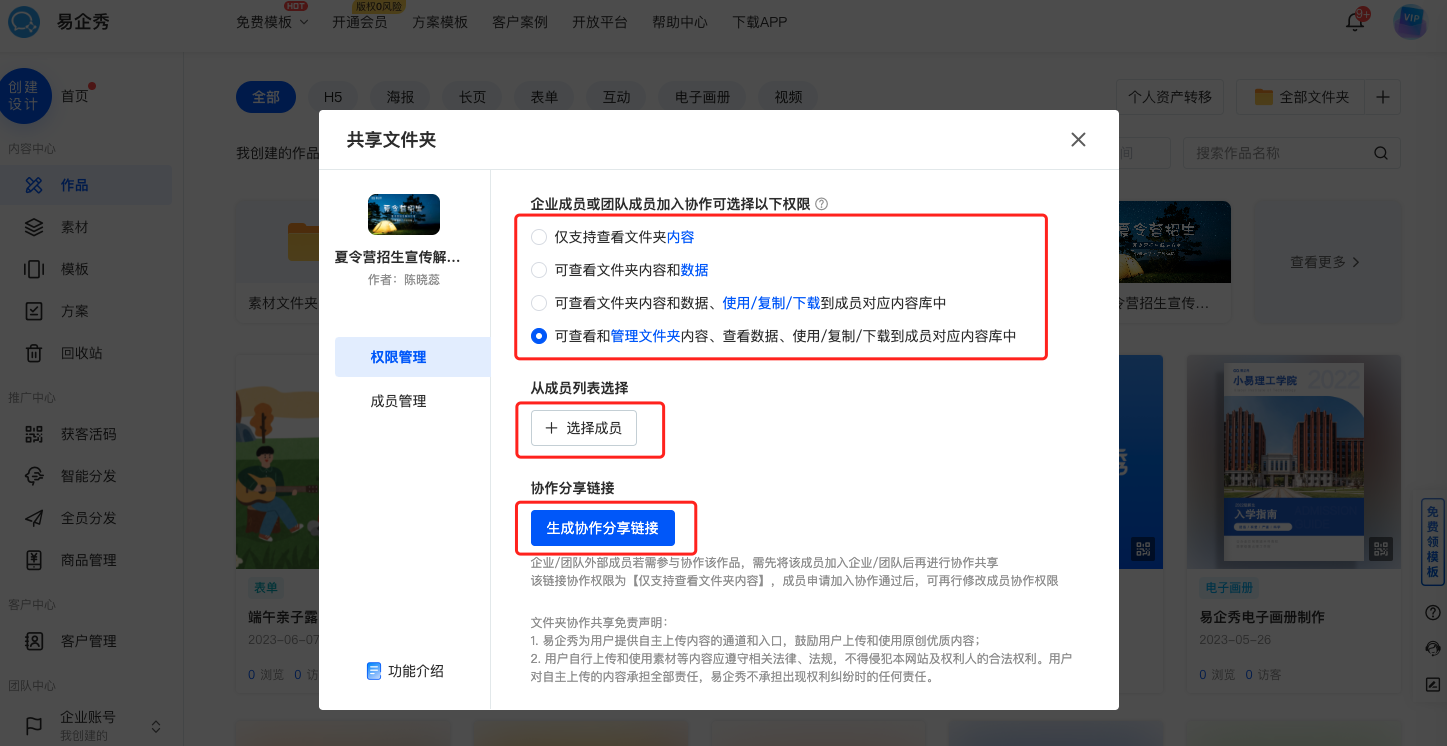Click the round help question icon on the right edge
This screenshot has width=1447, height=746.
coord(1433,612)
